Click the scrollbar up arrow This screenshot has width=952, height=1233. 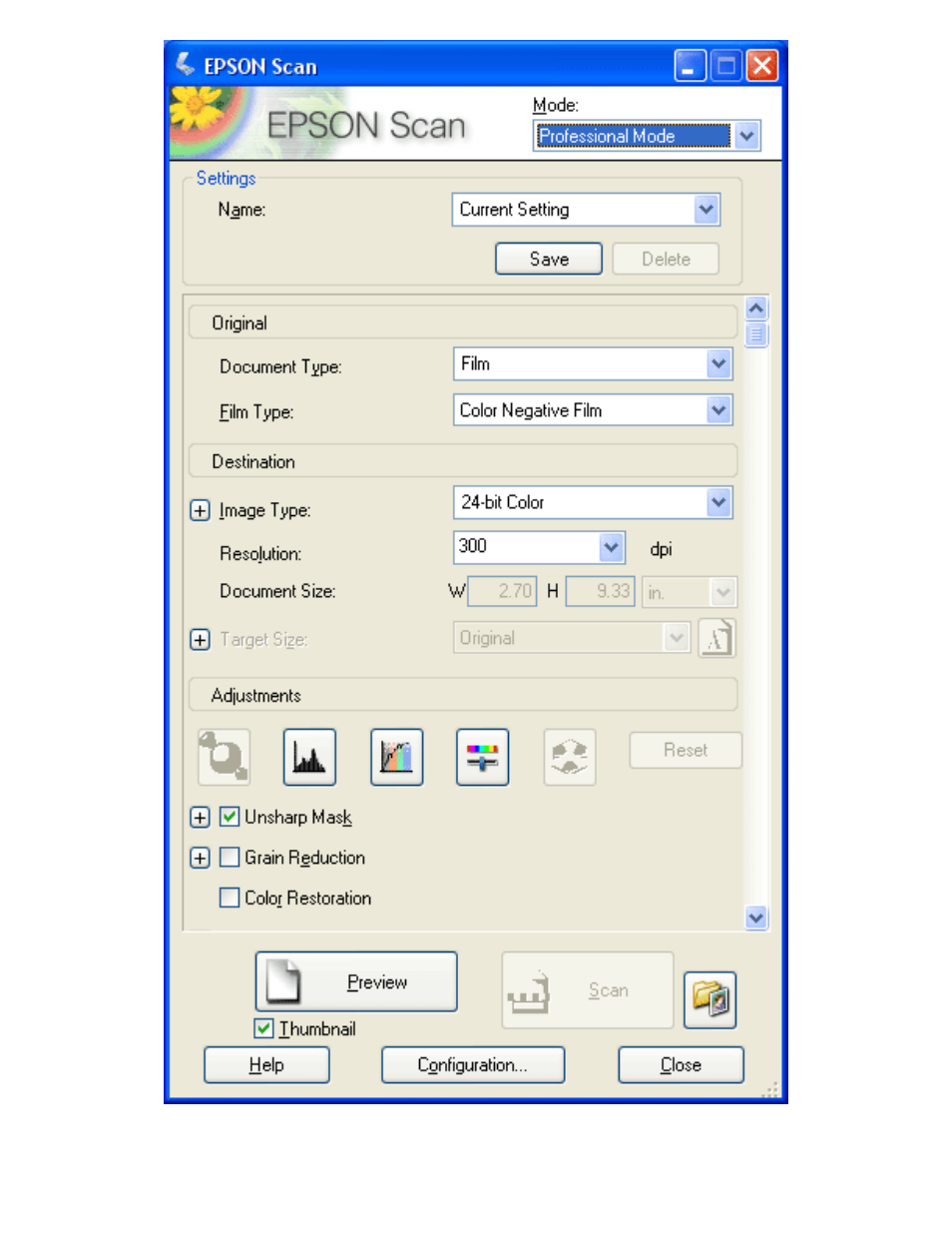pos(756,308)
